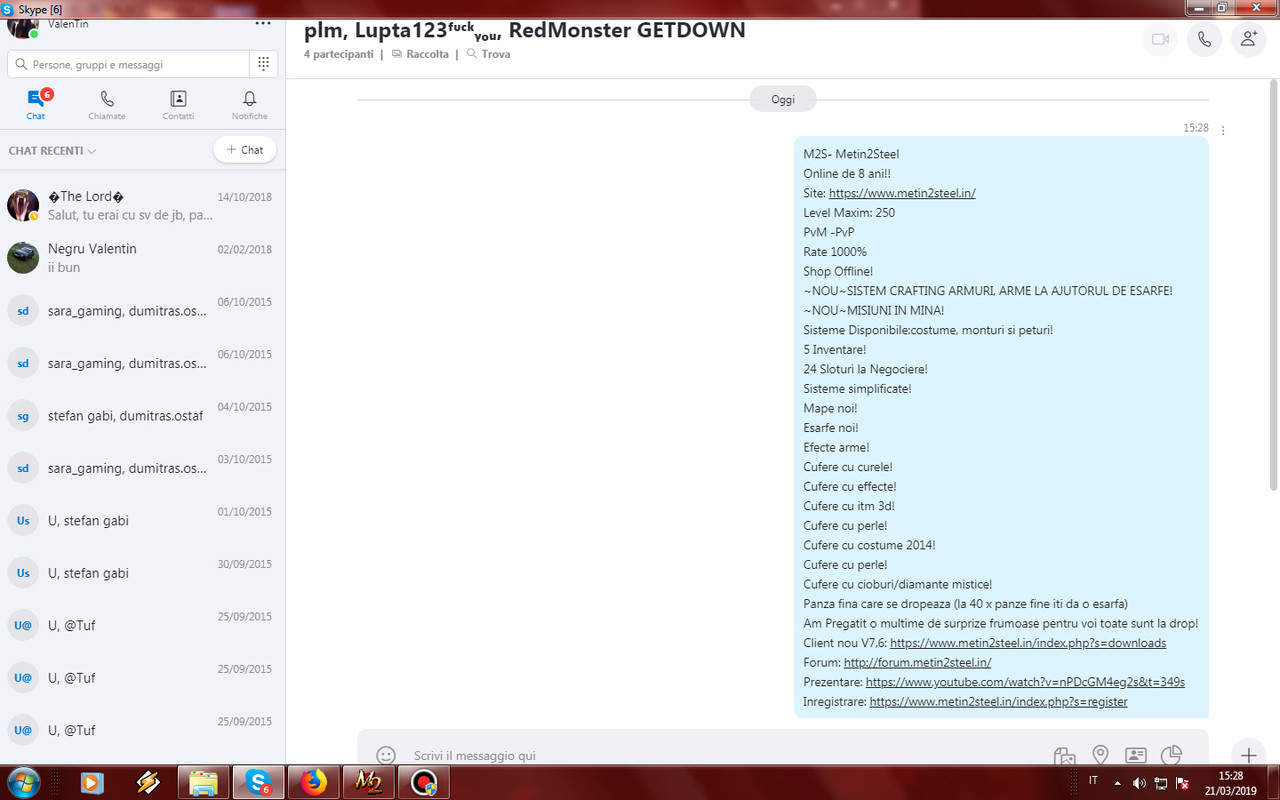Share location via pin icon
The height and width of the screenshot is (800, 1280).
pos(1100,755)
